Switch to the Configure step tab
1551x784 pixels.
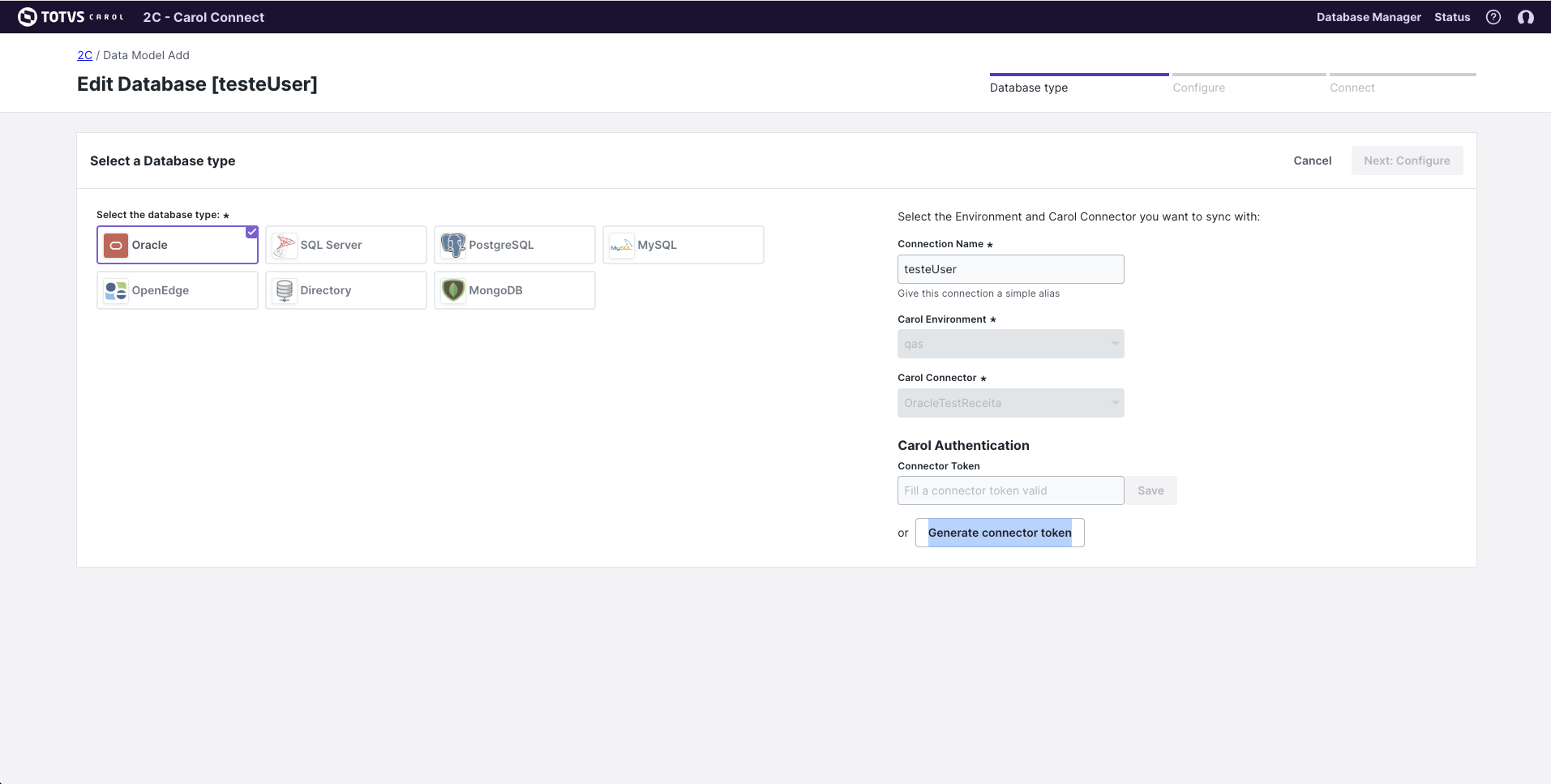1198,88
